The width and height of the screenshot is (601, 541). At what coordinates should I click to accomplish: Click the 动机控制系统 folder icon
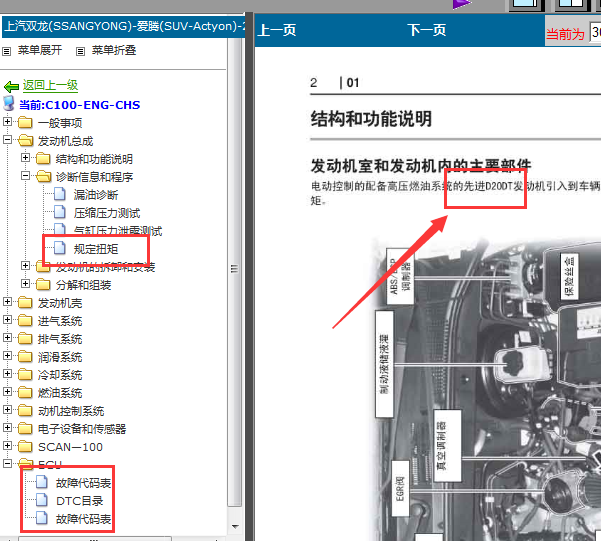pos(25,410)
